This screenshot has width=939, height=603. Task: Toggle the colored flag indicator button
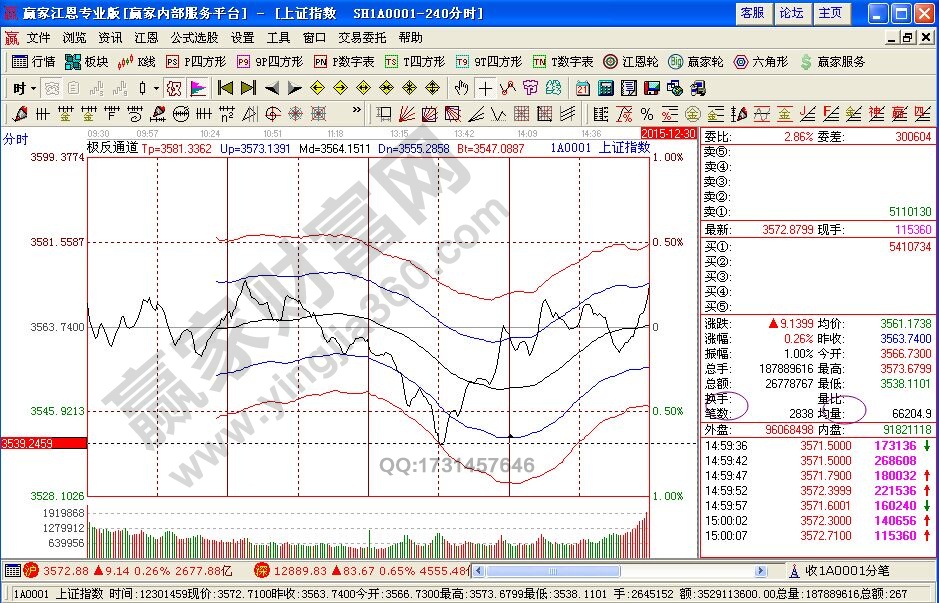pos(200,88)
